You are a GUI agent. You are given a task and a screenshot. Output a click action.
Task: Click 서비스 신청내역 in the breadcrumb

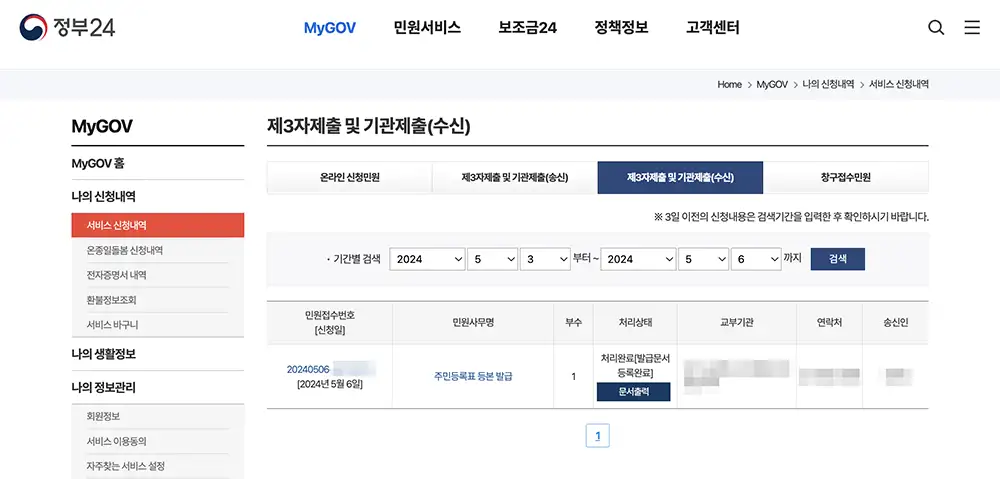pyautogui.click(x=899, y=84)
